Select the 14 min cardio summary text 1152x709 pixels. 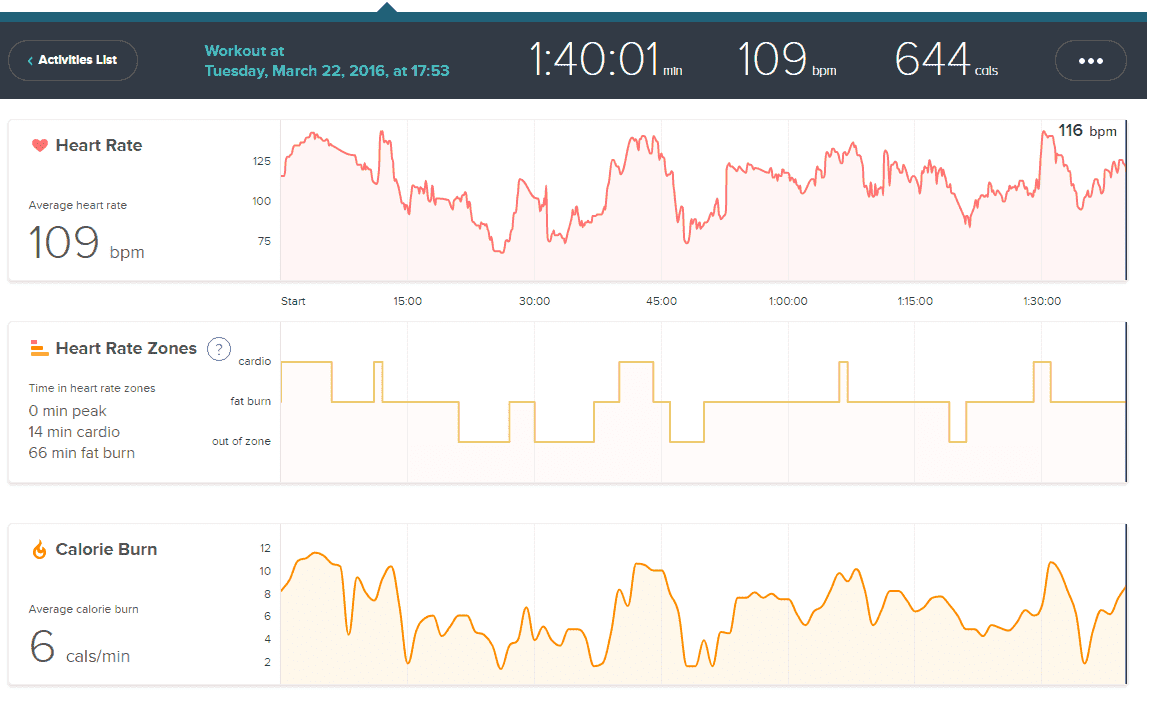click(x=74, y=432)
